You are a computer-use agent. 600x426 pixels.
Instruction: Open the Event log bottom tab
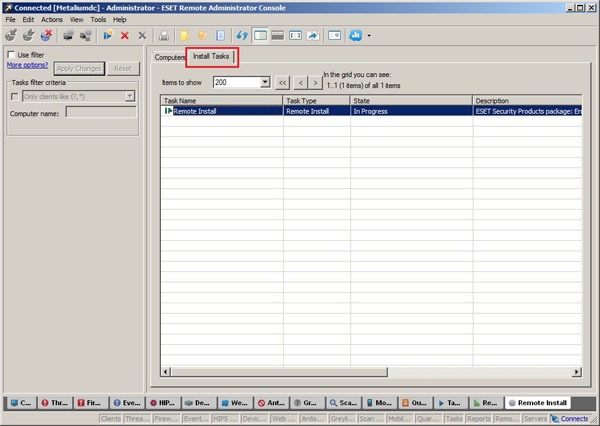[127, 403]
